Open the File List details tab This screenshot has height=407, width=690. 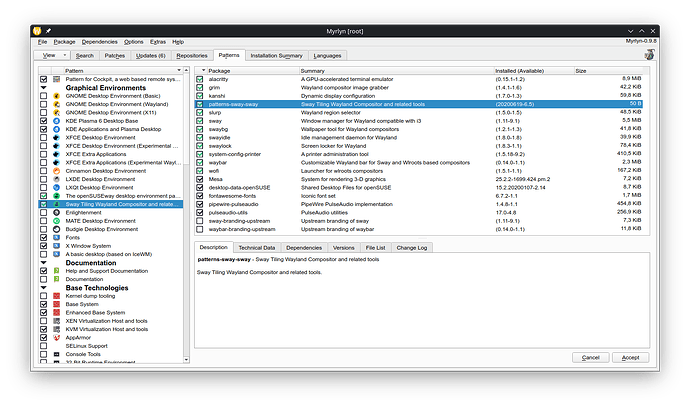pyautogui.click(x=375, y=247)
